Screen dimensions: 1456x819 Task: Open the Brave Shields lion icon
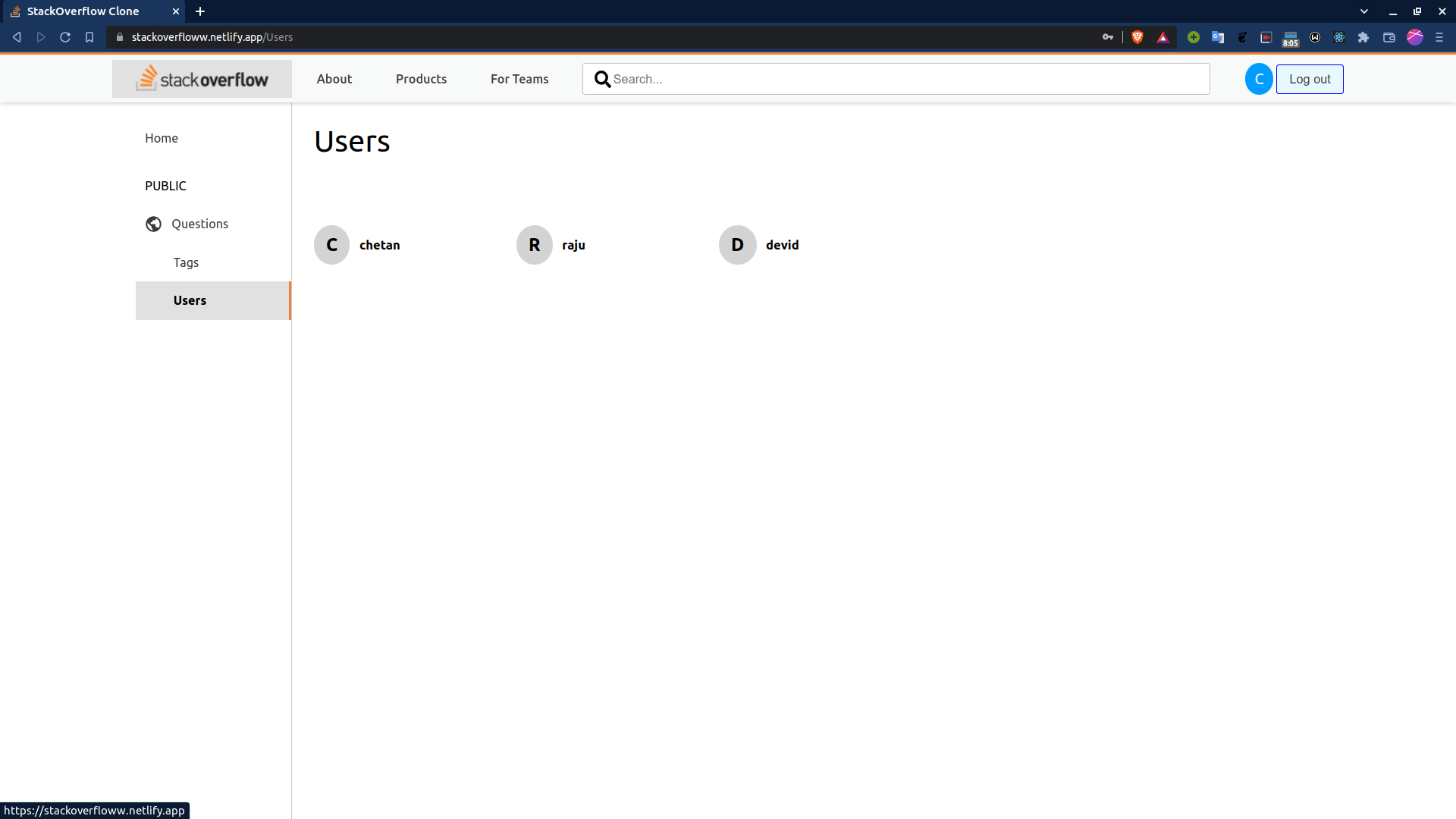coord(1137,37)
